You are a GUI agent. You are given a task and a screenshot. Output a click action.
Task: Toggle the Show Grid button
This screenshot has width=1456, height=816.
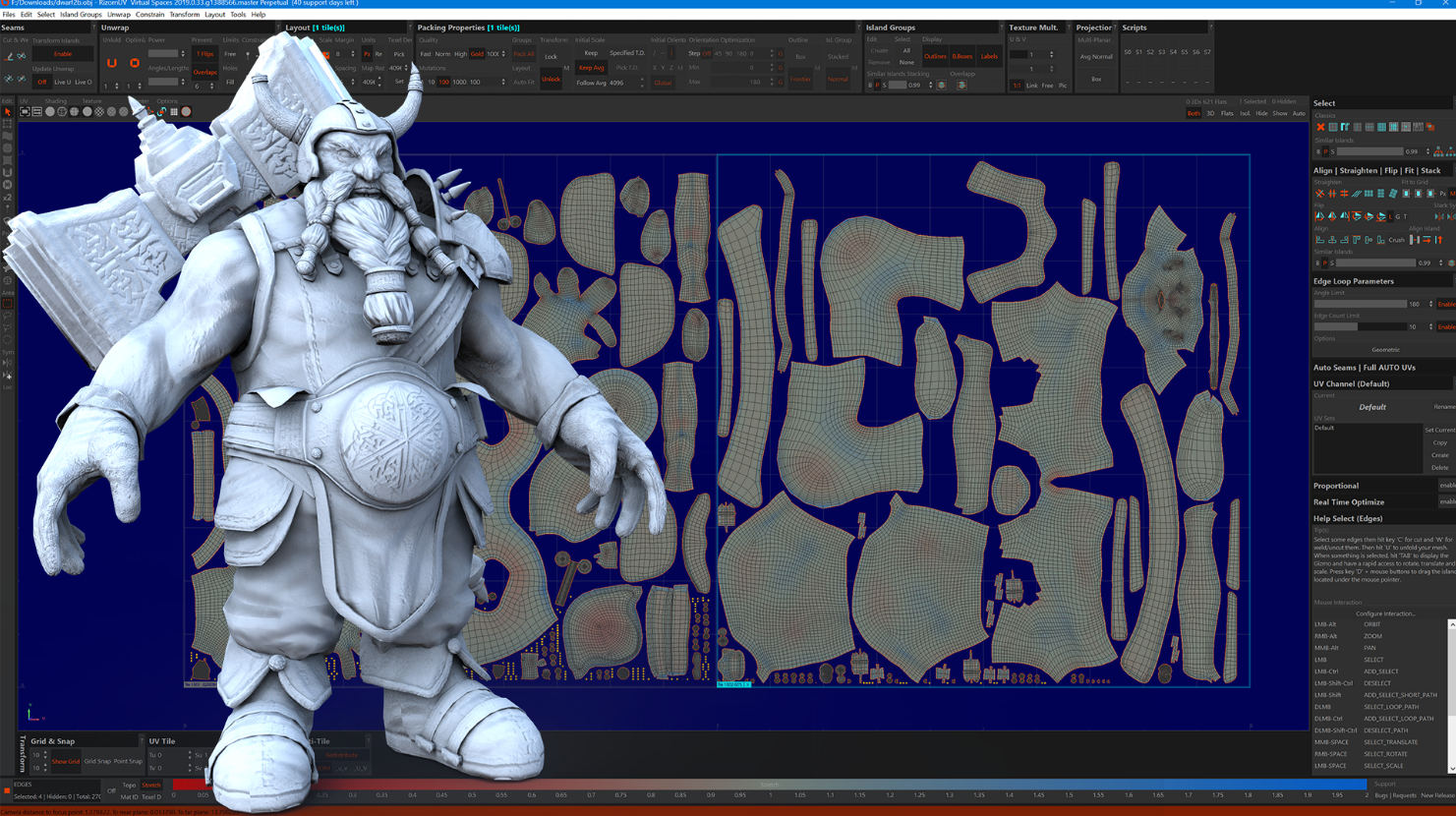[66, 761]
